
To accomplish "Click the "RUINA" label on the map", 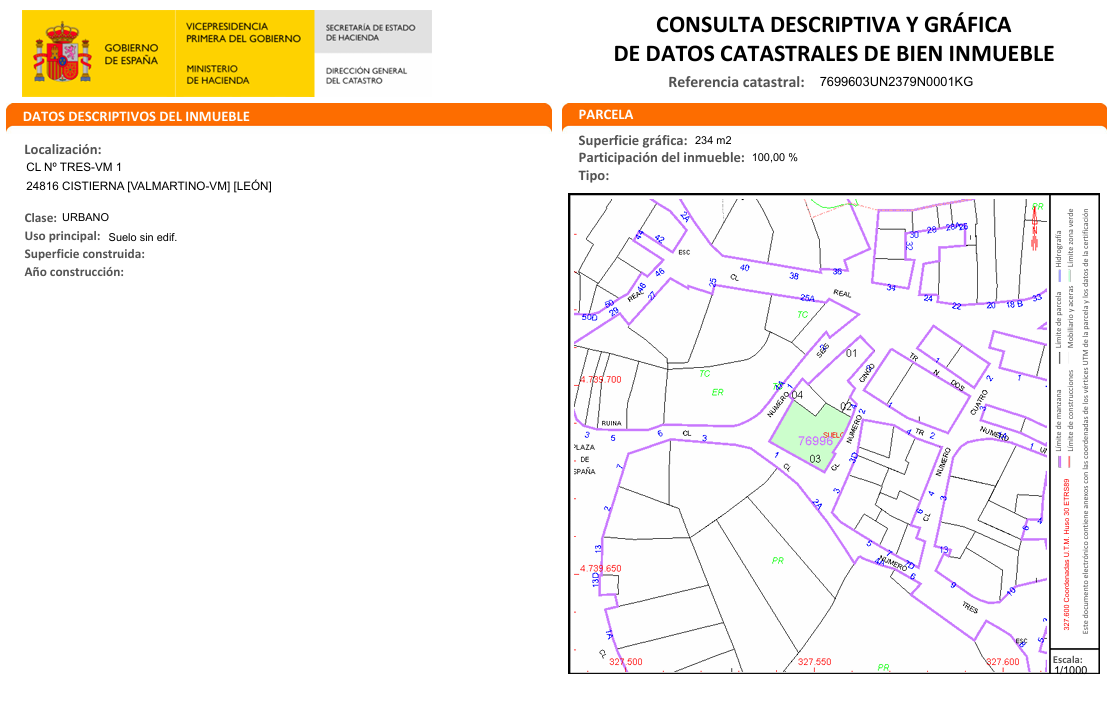I will (611, 424).
